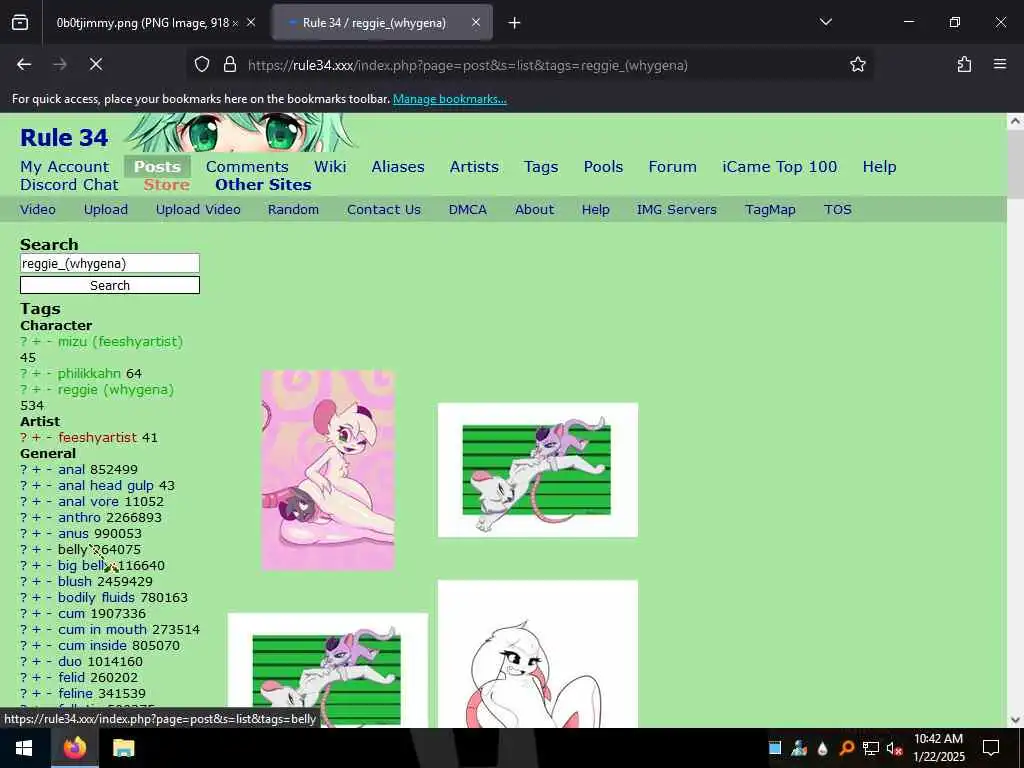Image resolution: width=1024 pixels, height=768 pixels.
Task: Click the '?' wiki link beside anthro
Action: (x=24, y=517)
